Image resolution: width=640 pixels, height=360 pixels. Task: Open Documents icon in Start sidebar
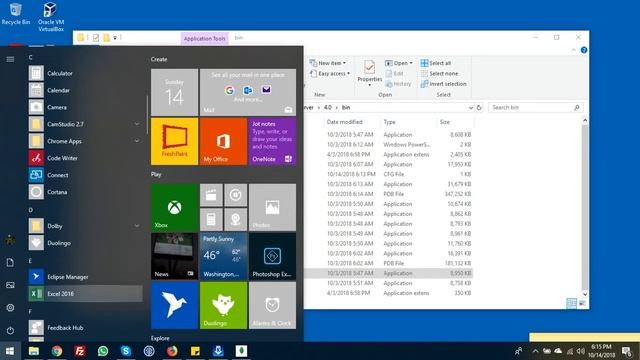(x=10, y=262)
